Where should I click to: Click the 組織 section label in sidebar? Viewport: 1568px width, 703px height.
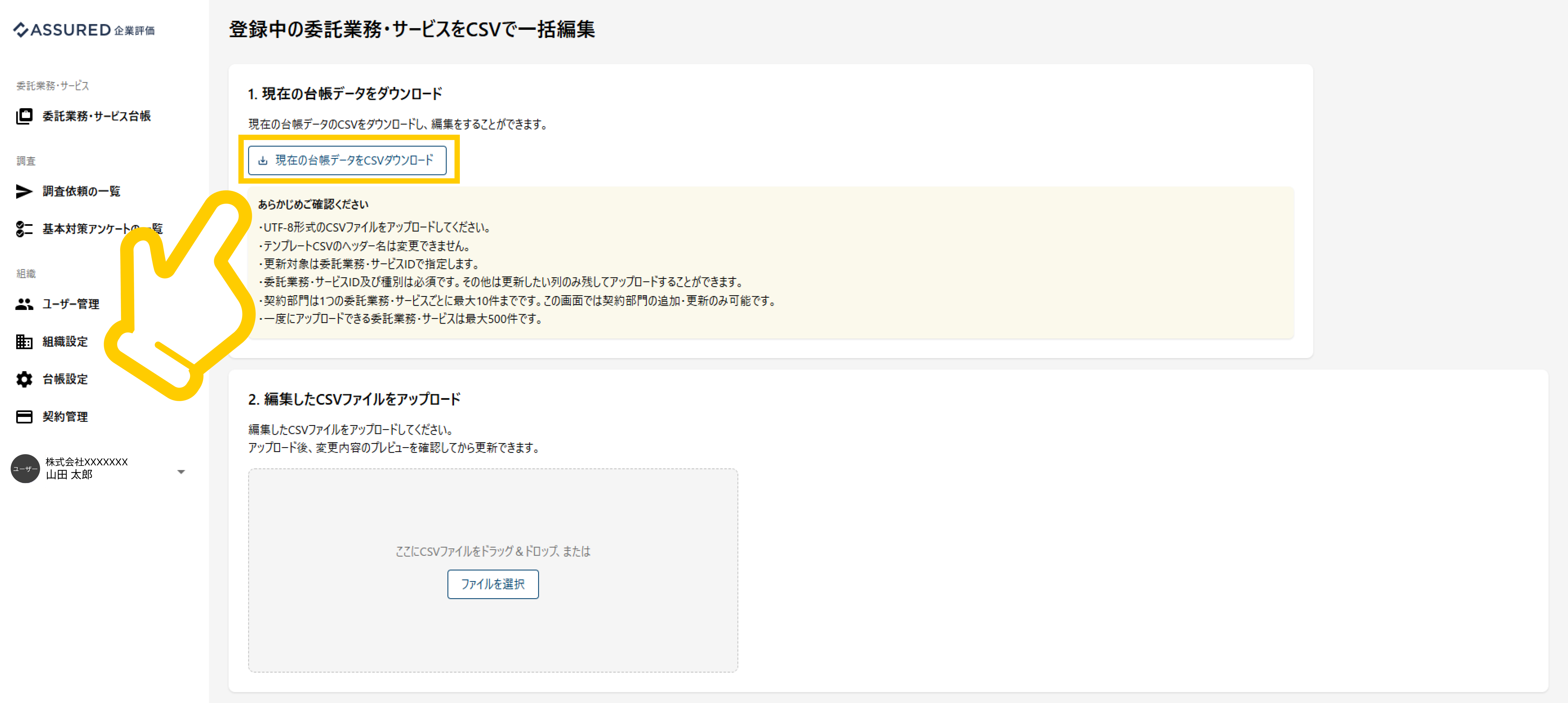pyautogui.click(x=26, y=274)
